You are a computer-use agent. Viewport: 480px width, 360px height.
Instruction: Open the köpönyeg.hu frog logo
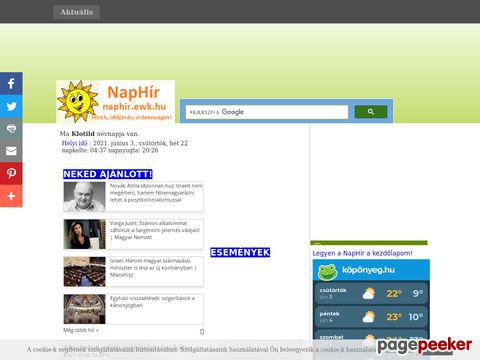[x=328, y=271]
